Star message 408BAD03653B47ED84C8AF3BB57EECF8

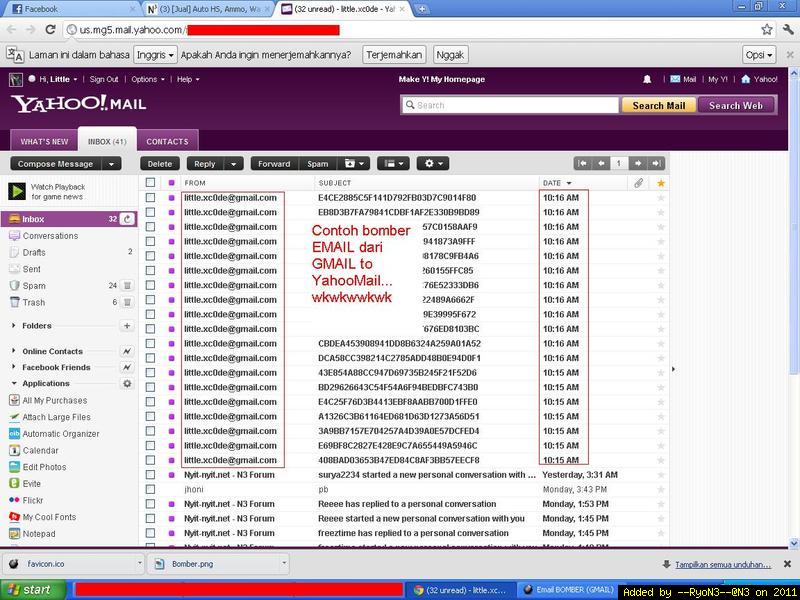[x=661, y=460]
